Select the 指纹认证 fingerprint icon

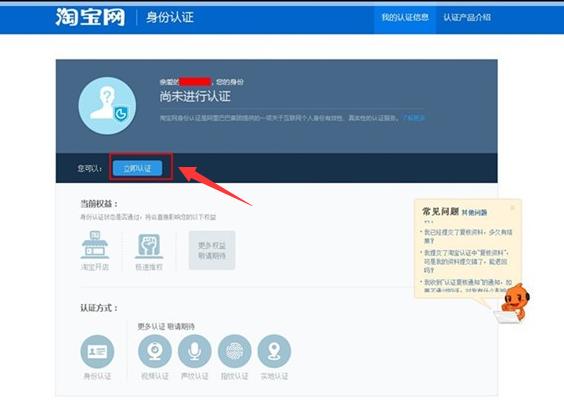click(x=235, y=351)
